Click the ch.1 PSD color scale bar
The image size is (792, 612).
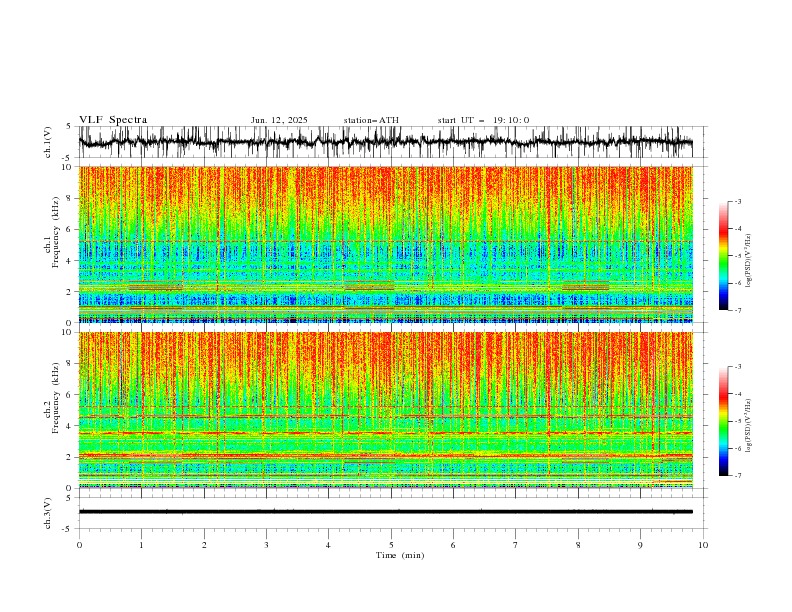[x=724, y=256]
